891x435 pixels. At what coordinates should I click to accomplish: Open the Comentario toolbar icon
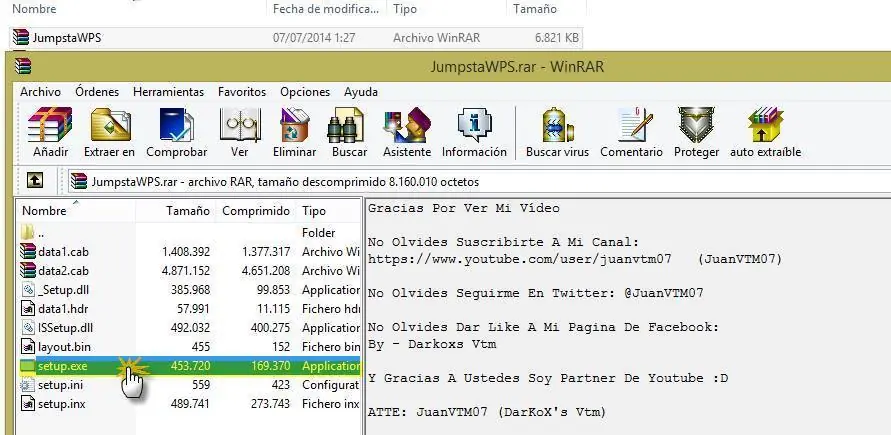pyautogui.click(x=635, y=125)
